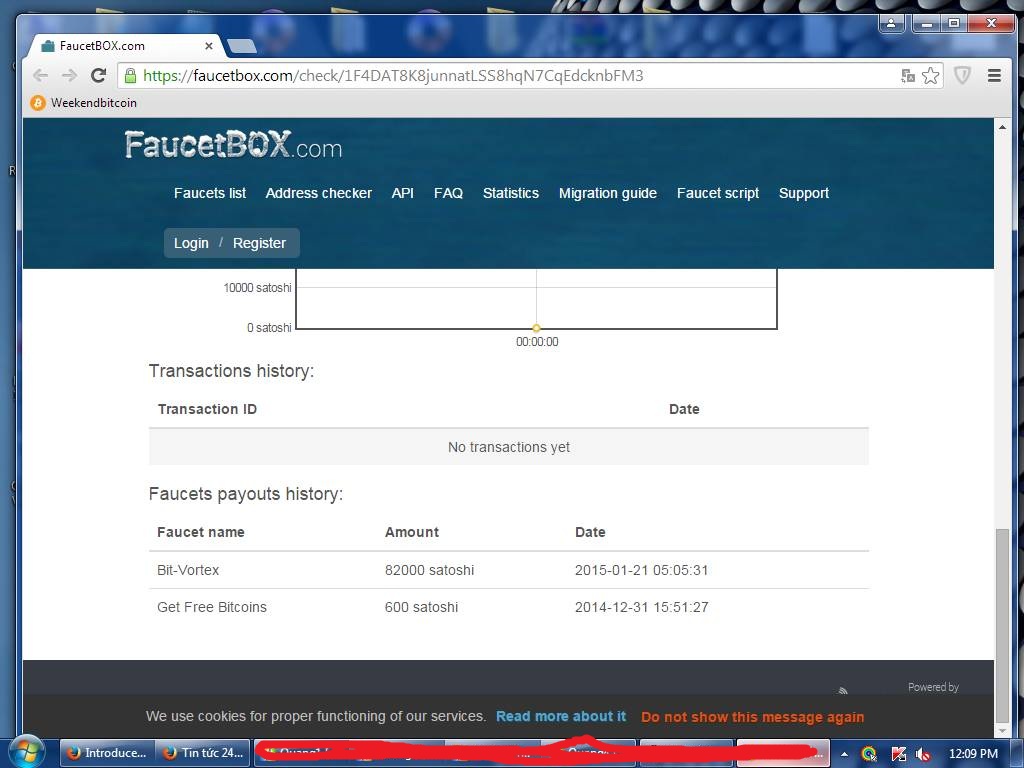Click the volume speaker tray icon

(x=923, y=754)
